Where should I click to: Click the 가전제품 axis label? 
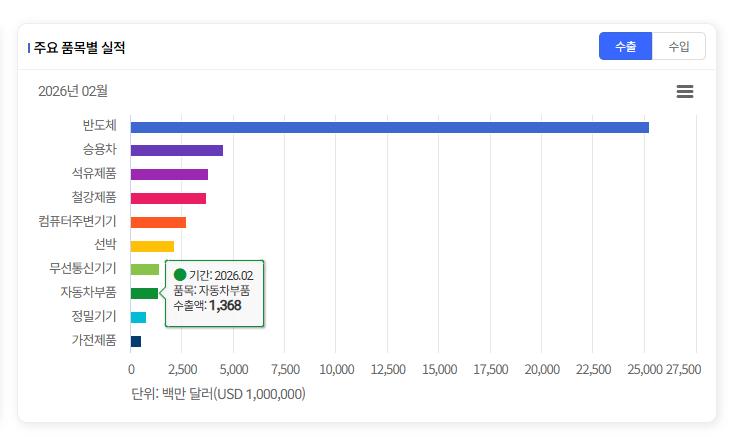click(x=94, y=340)
